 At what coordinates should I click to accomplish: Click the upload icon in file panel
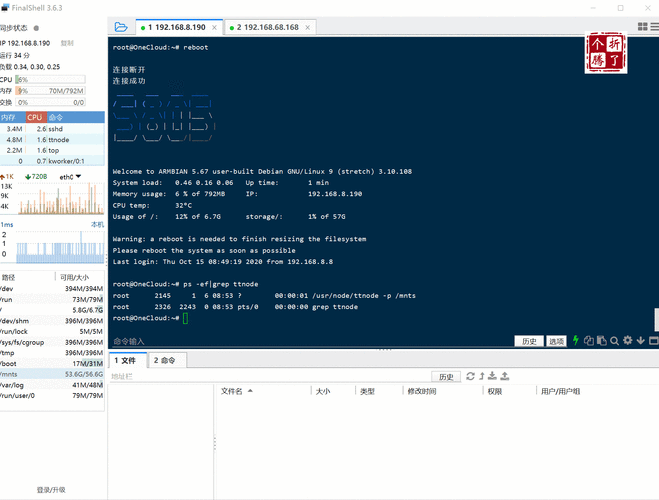click(505, 376)
